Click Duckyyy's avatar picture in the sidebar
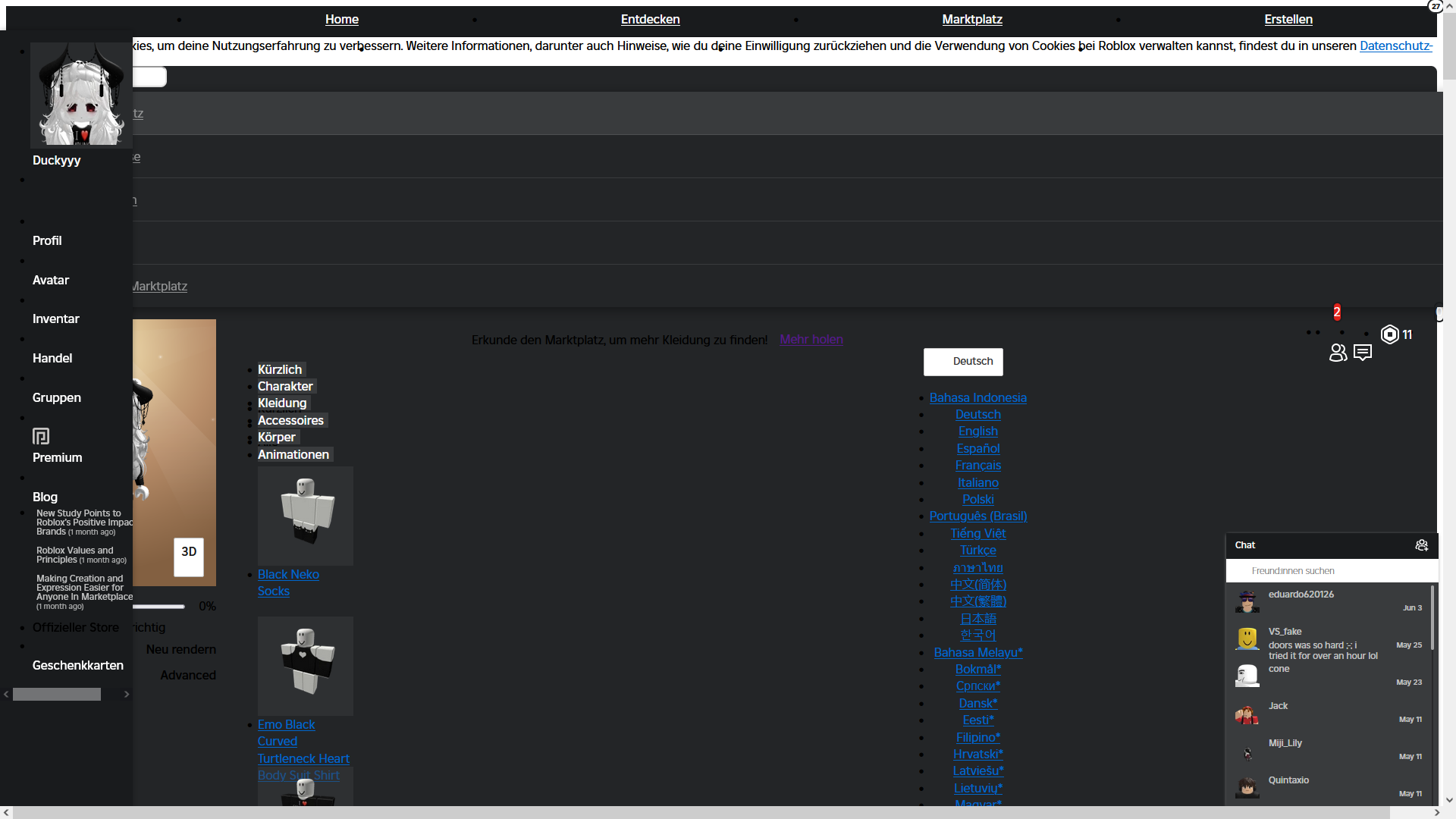 pos(80,93)
